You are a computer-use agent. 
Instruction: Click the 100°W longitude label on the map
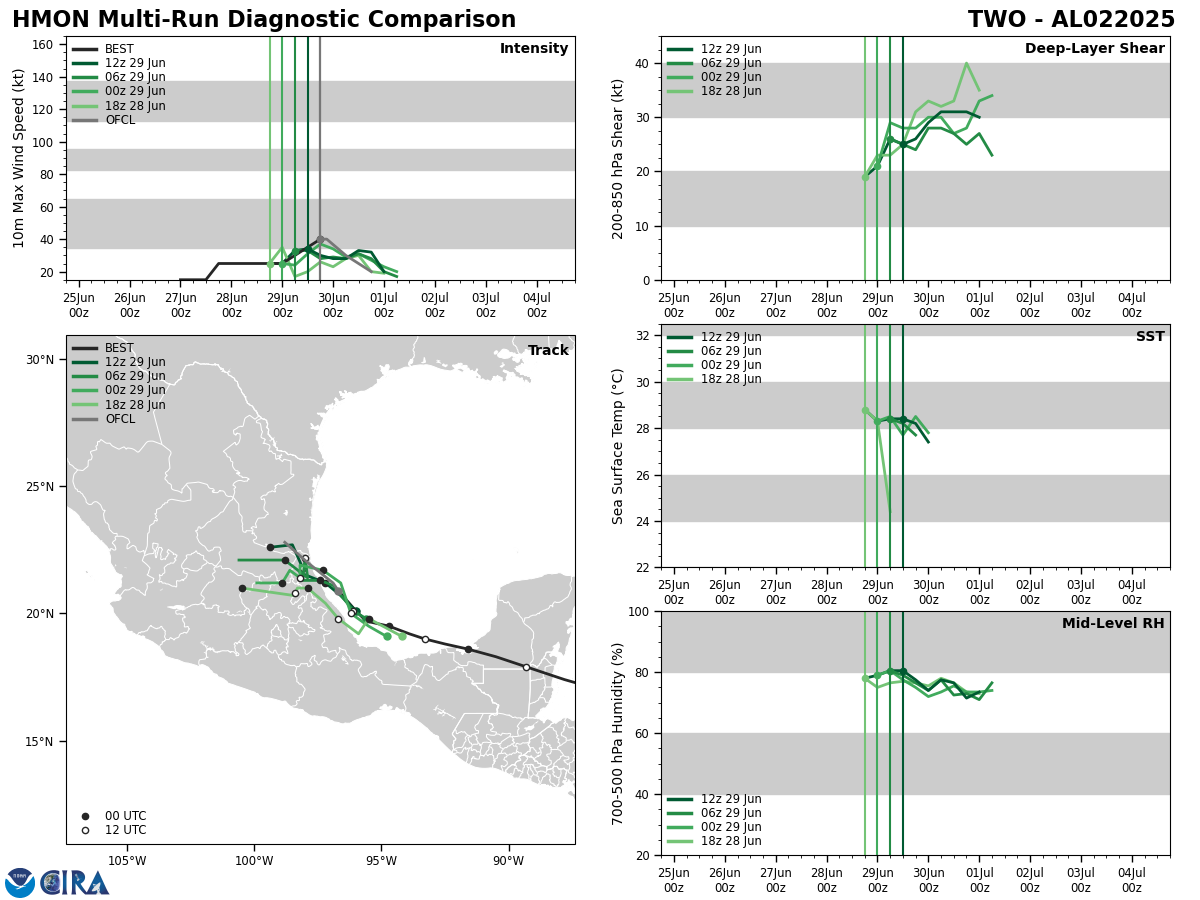tap(254, 861)
